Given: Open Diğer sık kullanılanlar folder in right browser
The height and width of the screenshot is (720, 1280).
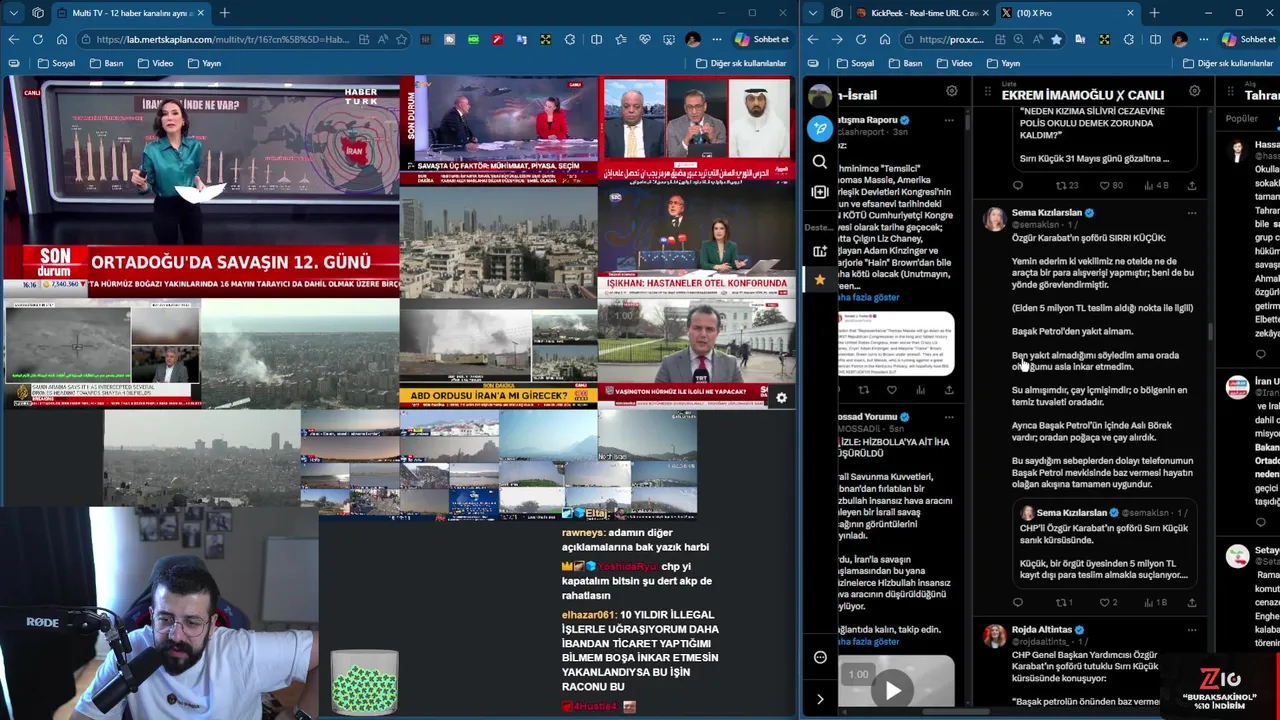Looking at the screenshot, I should pyautogui.click(x=1228, y=63).
